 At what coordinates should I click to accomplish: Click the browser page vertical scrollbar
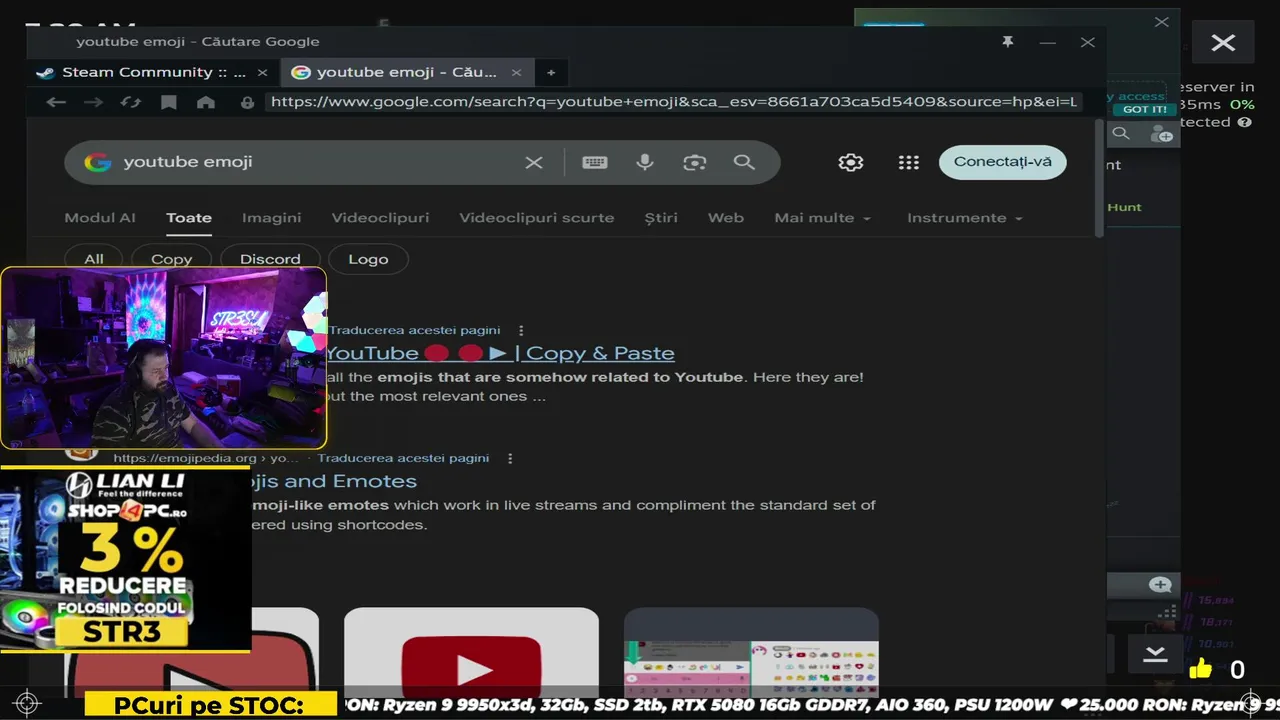pyautogui.click(x=1100, y=178)
